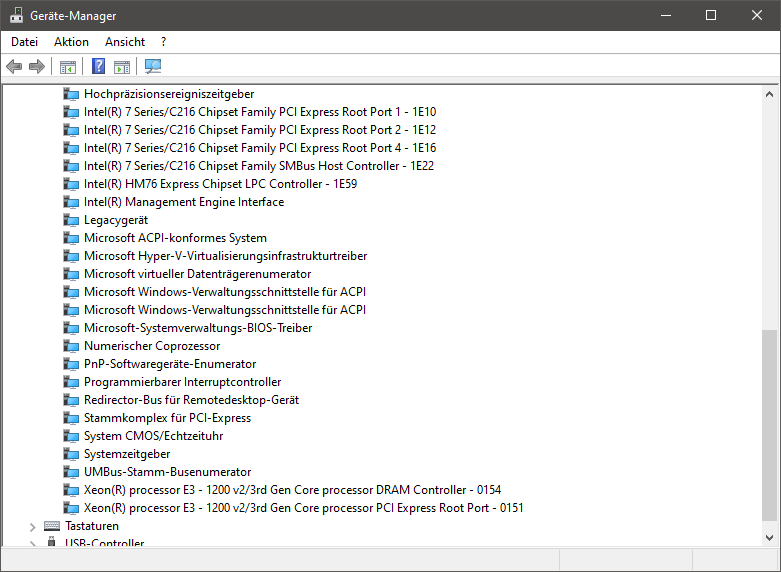Screen dimensions: 781x572
Task: Select the Numerischer Coprozessor text
Action: tap(152, 346)
